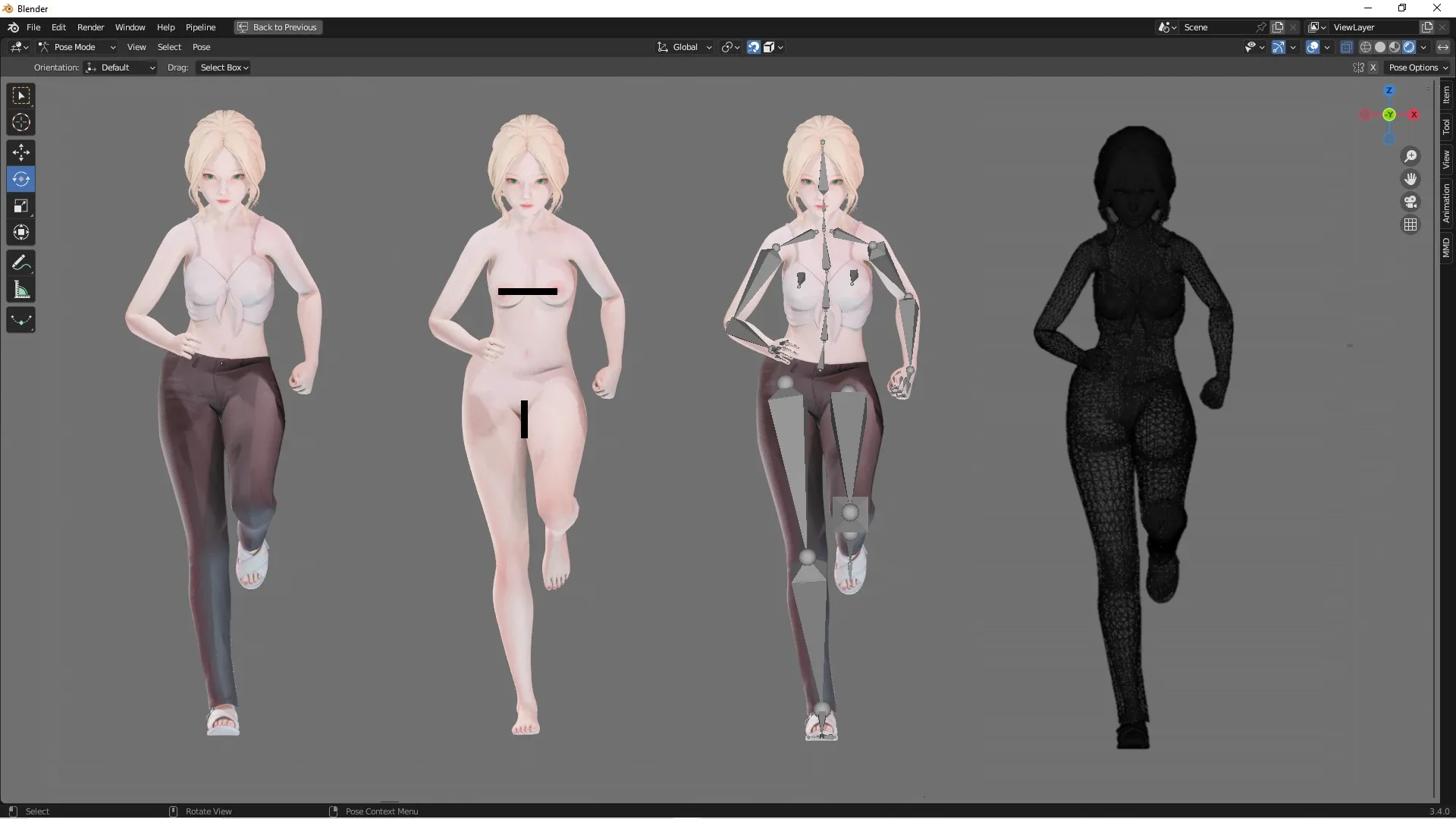This screenshot has height=819, width=1456.
Task: Select the Annotate tool
Action: (20, 262)
